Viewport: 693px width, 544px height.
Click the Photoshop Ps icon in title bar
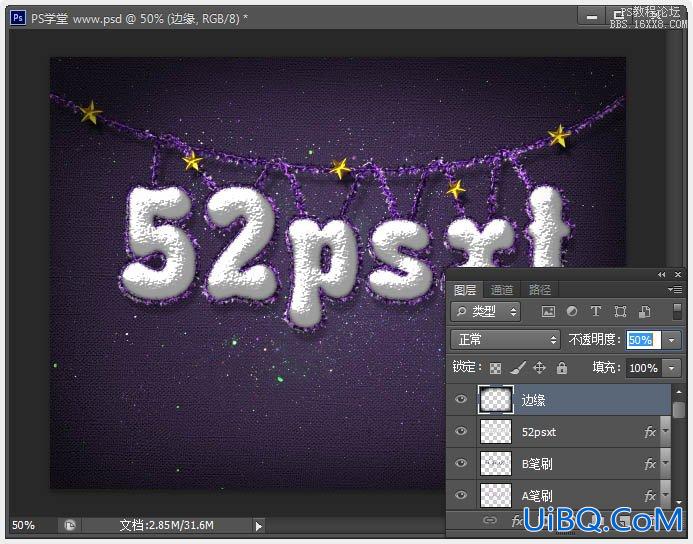tap(18, 18)
